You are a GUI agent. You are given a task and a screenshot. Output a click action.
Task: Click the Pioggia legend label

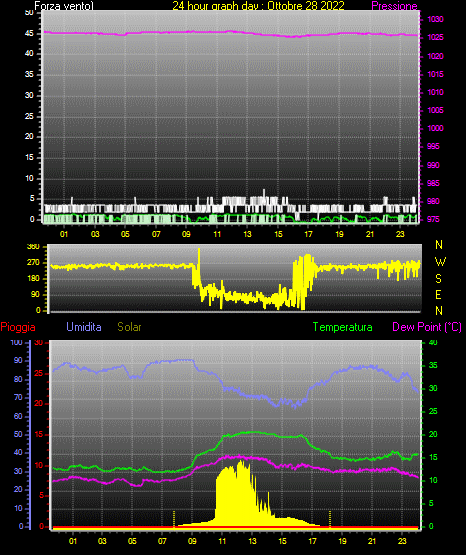(18, 327)
